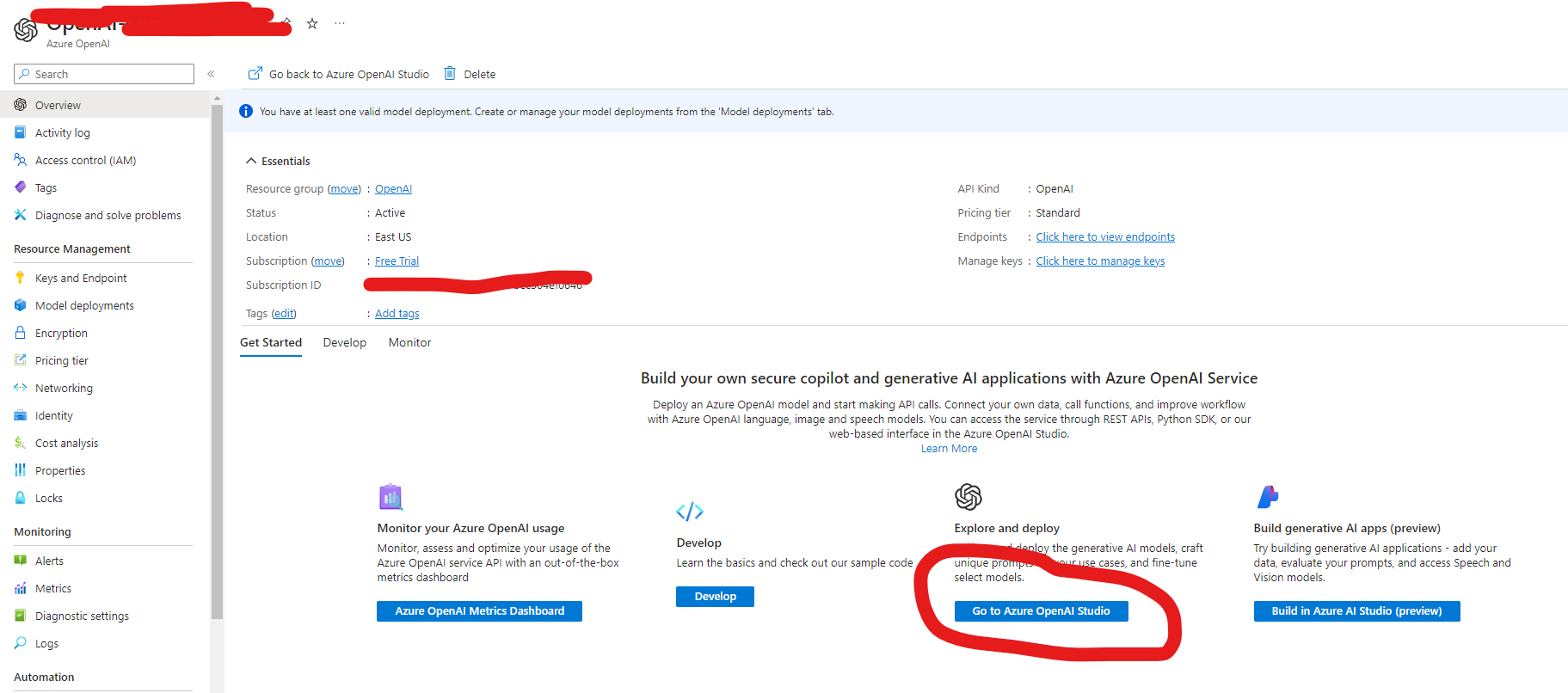Click Go back to Azure OpenAI Studio
The image size is (1568, 693).
(339, 74)
